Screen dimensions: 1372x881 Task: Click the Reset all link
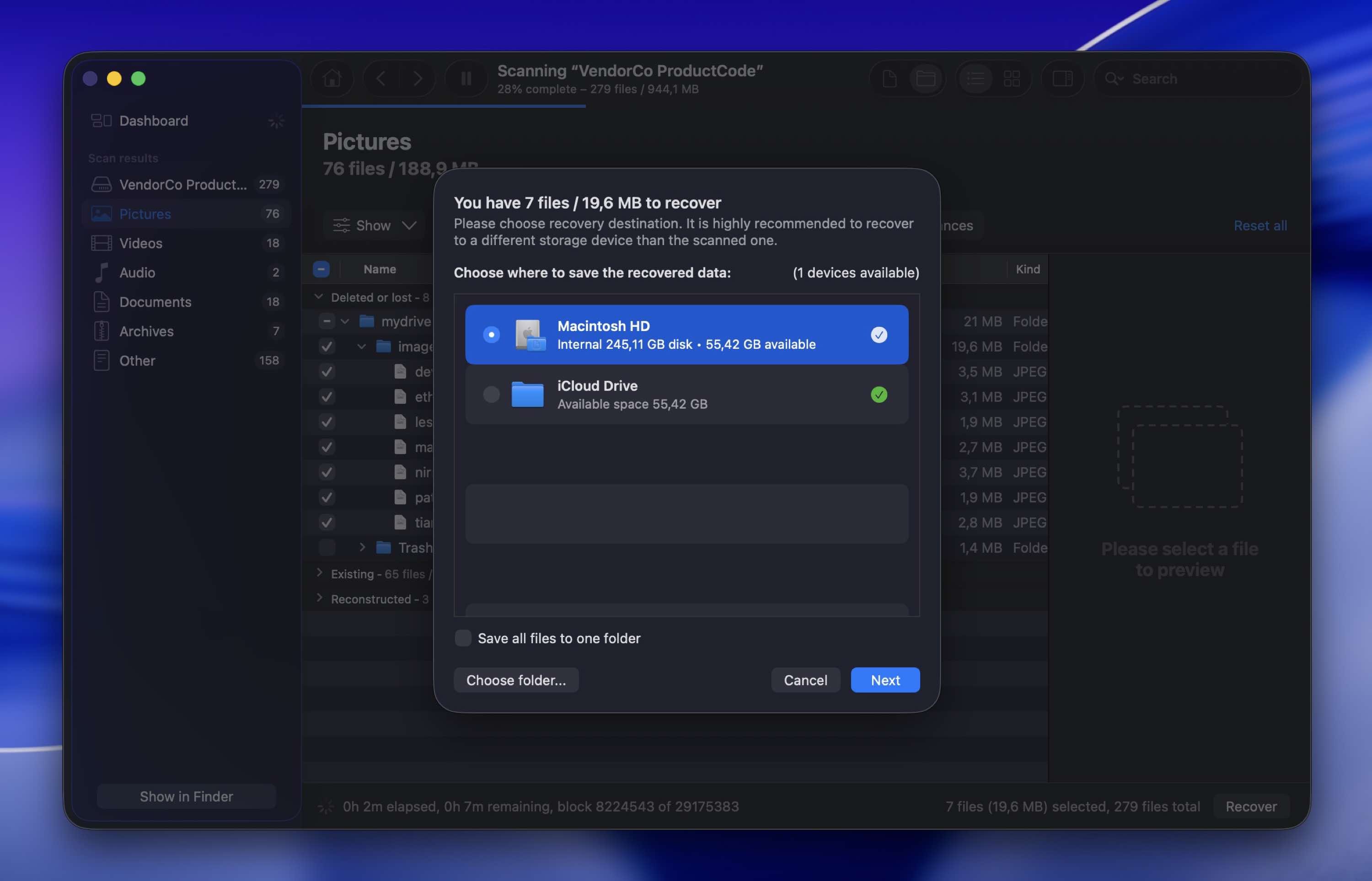tap(1260, 225)
